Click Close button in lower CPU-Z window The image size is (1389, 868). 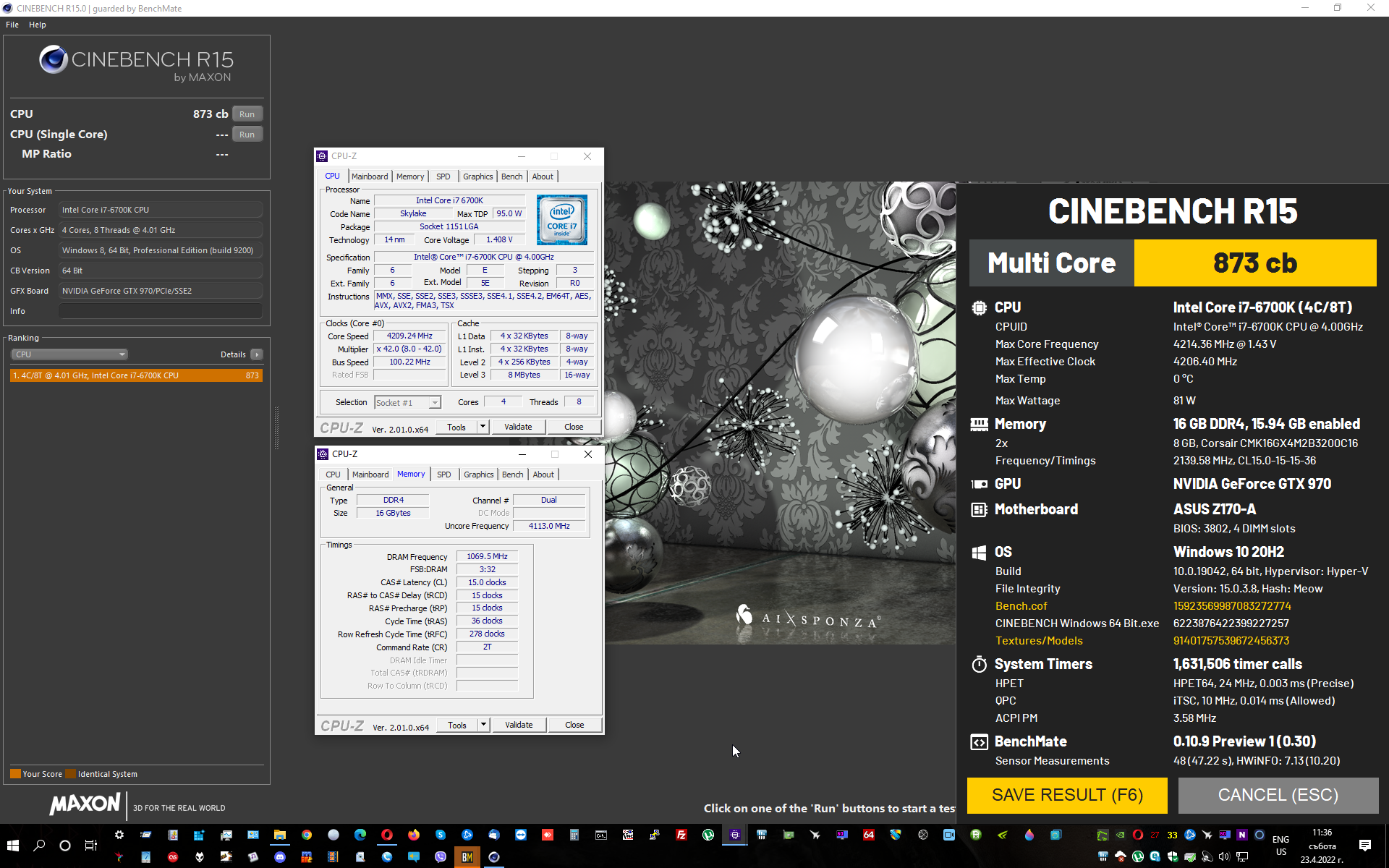point(574,726)
